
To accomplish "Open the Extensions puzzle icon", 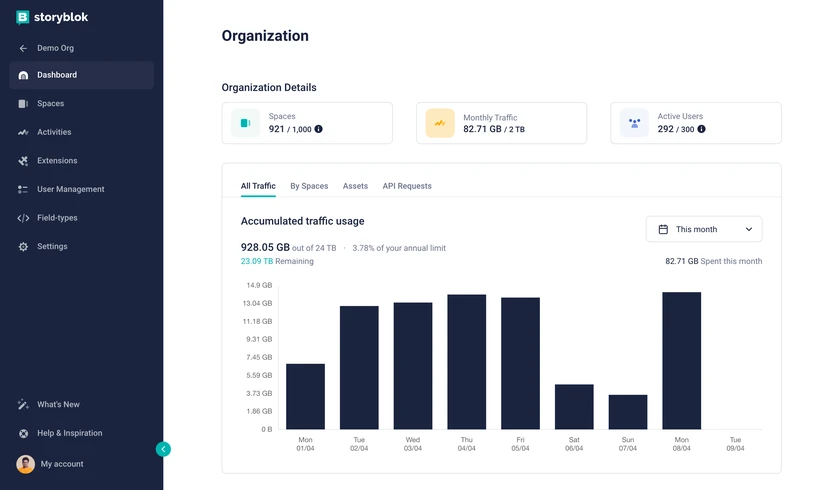I will [x=23, y=161].
